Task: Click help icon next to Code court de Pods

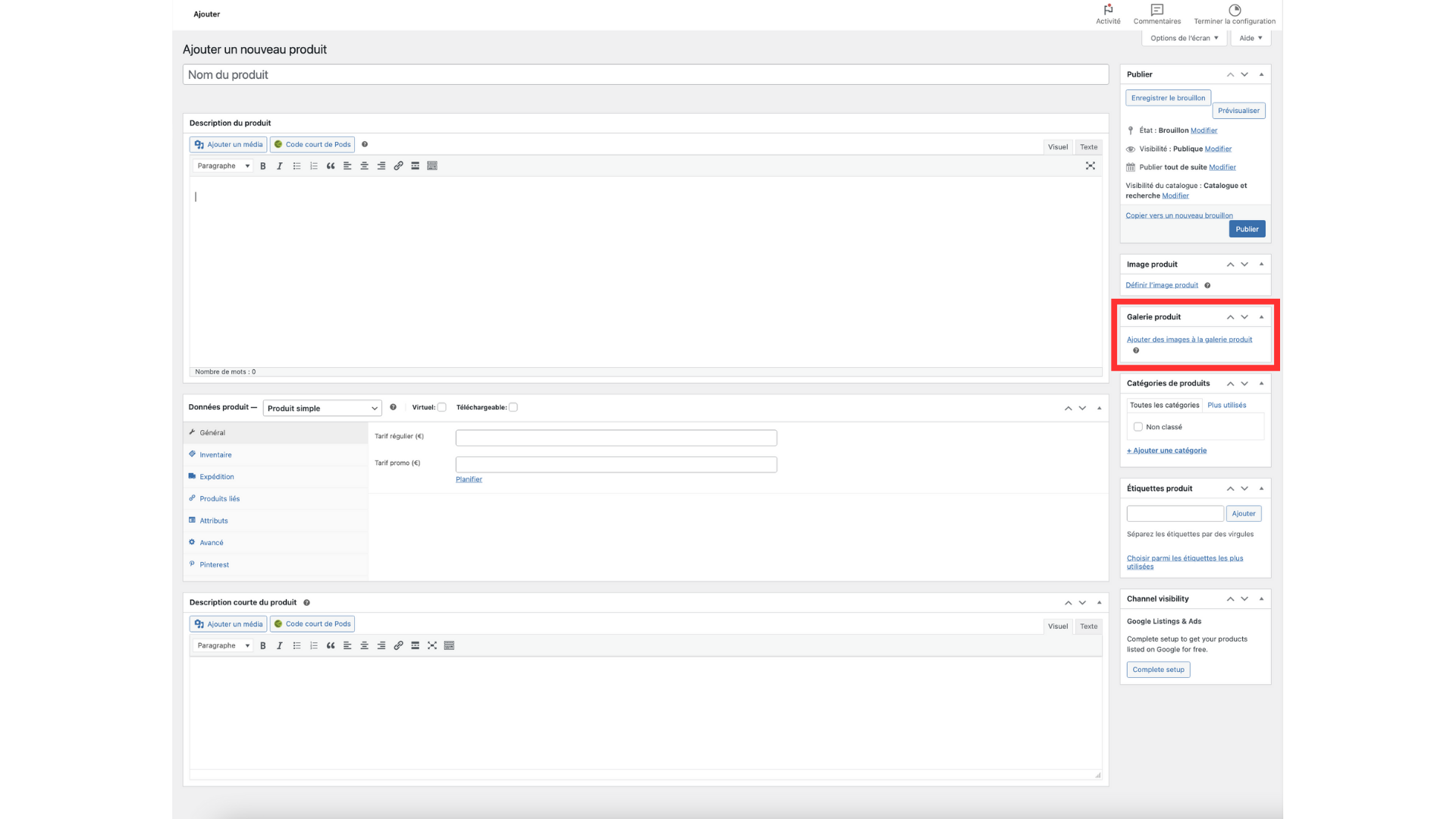Action: pos(365,144)
